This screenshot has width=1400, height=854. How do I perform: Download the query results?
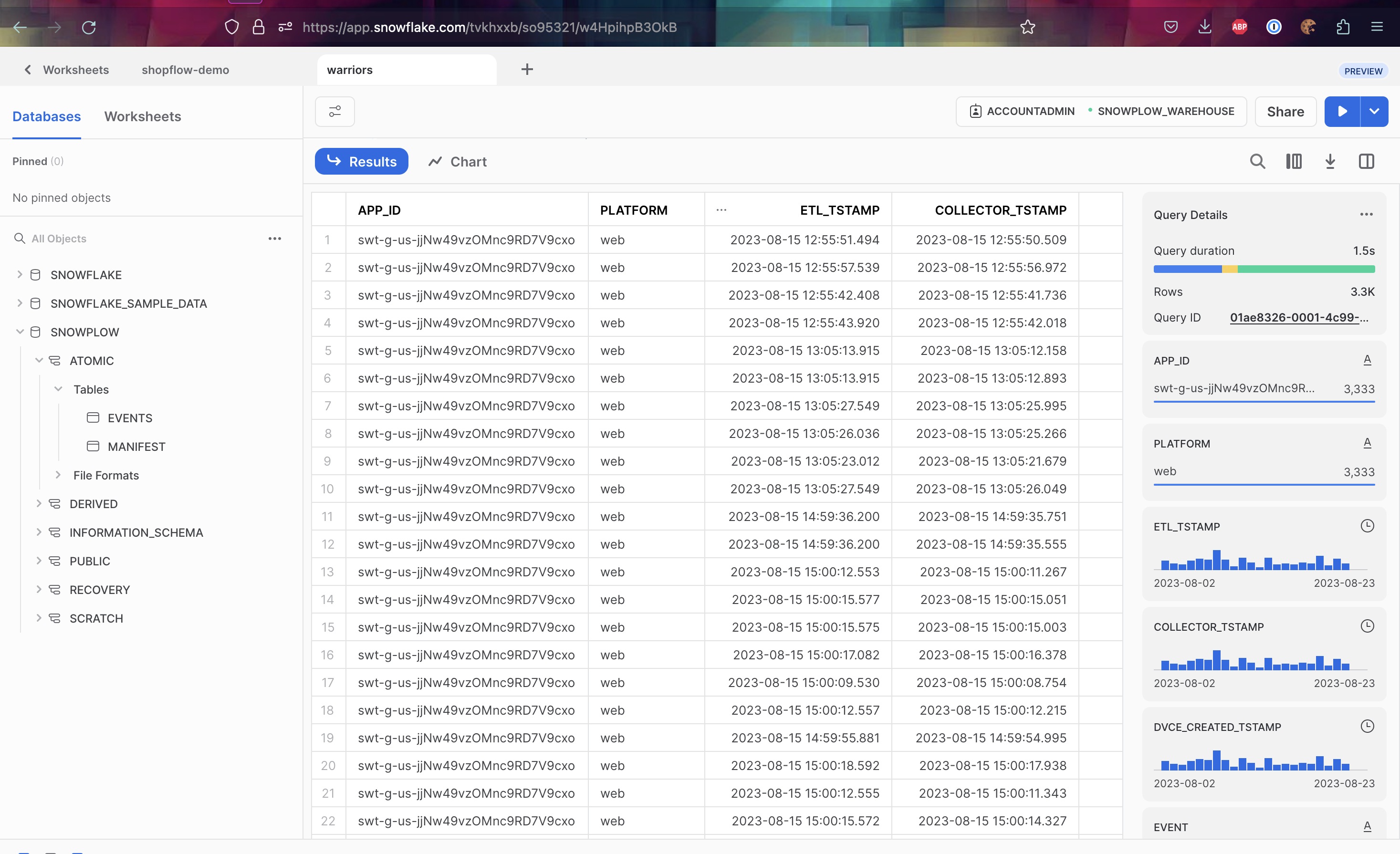[x=1330, y=162]
